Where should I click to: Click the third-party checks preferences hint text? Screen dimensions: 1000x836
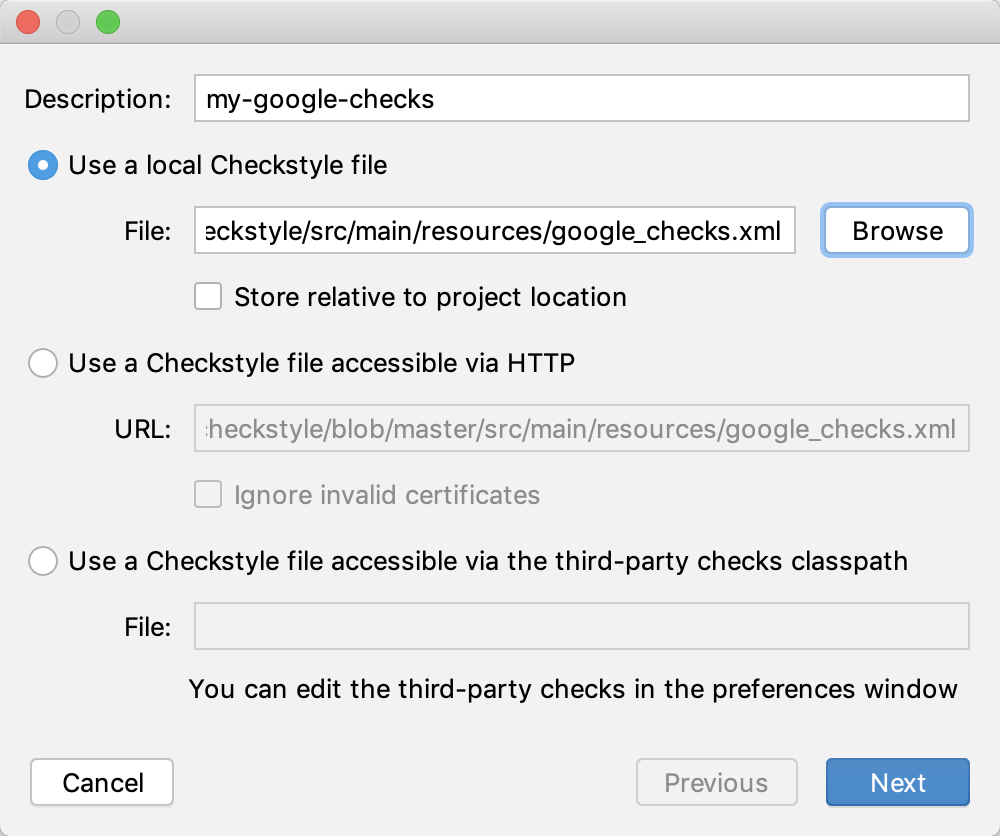pos(573,689)
